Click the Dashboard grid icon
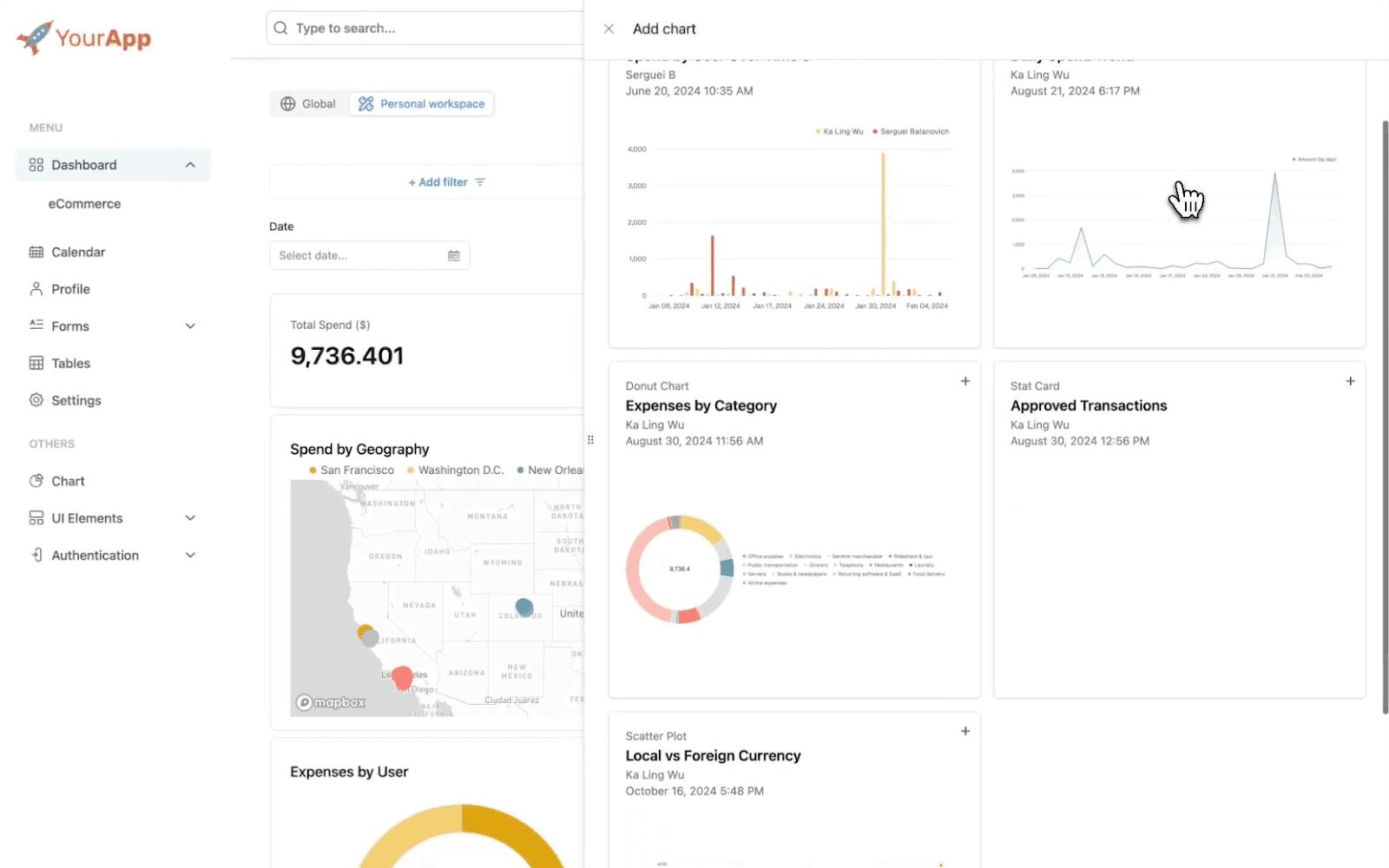The height and width of the screenshot is (868, 1389). [x=36, y=165]
